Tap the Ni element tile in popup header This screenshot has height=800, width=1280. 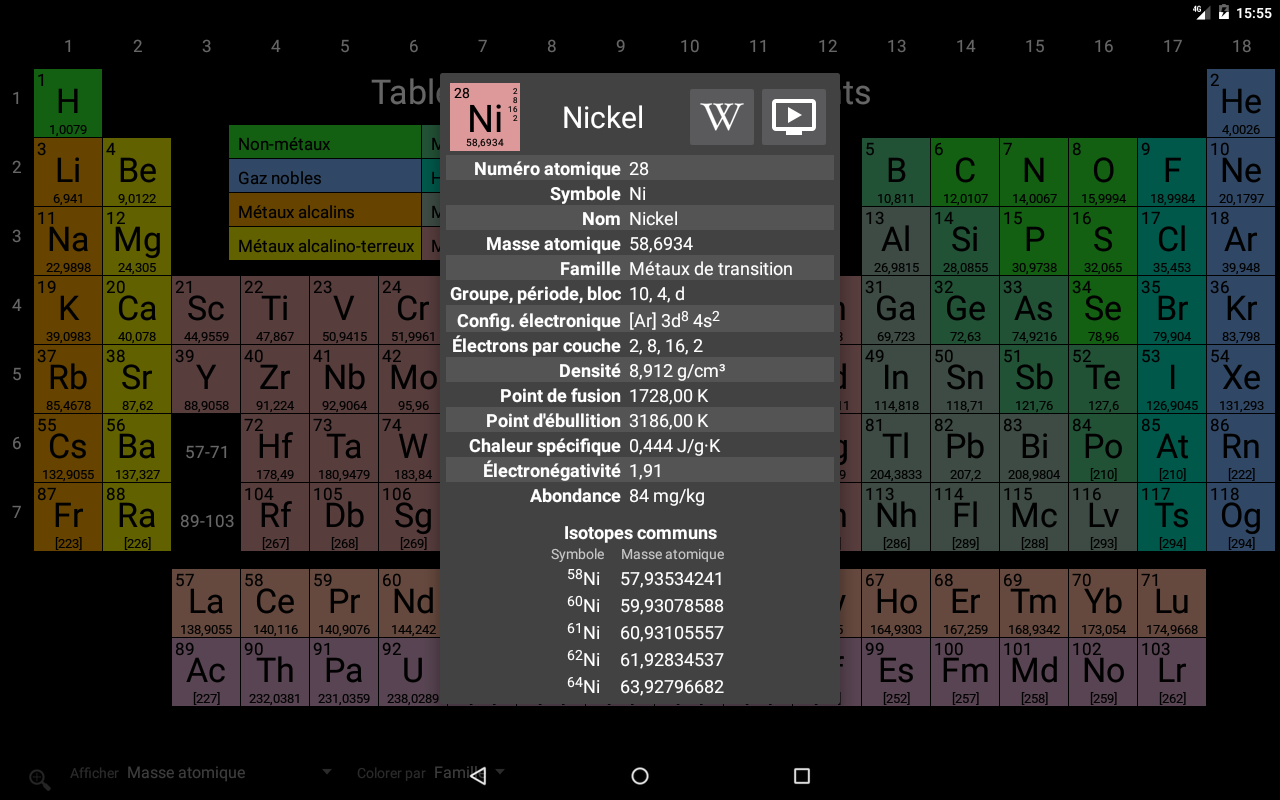click(x=485, y=117)
